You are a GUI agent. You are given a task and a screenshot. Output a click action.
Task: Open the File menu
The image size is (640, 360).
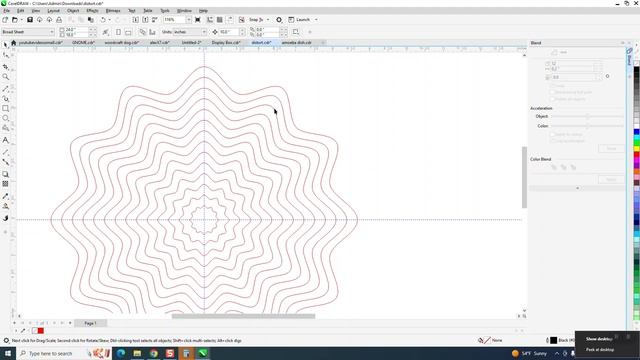coord(7,11)
